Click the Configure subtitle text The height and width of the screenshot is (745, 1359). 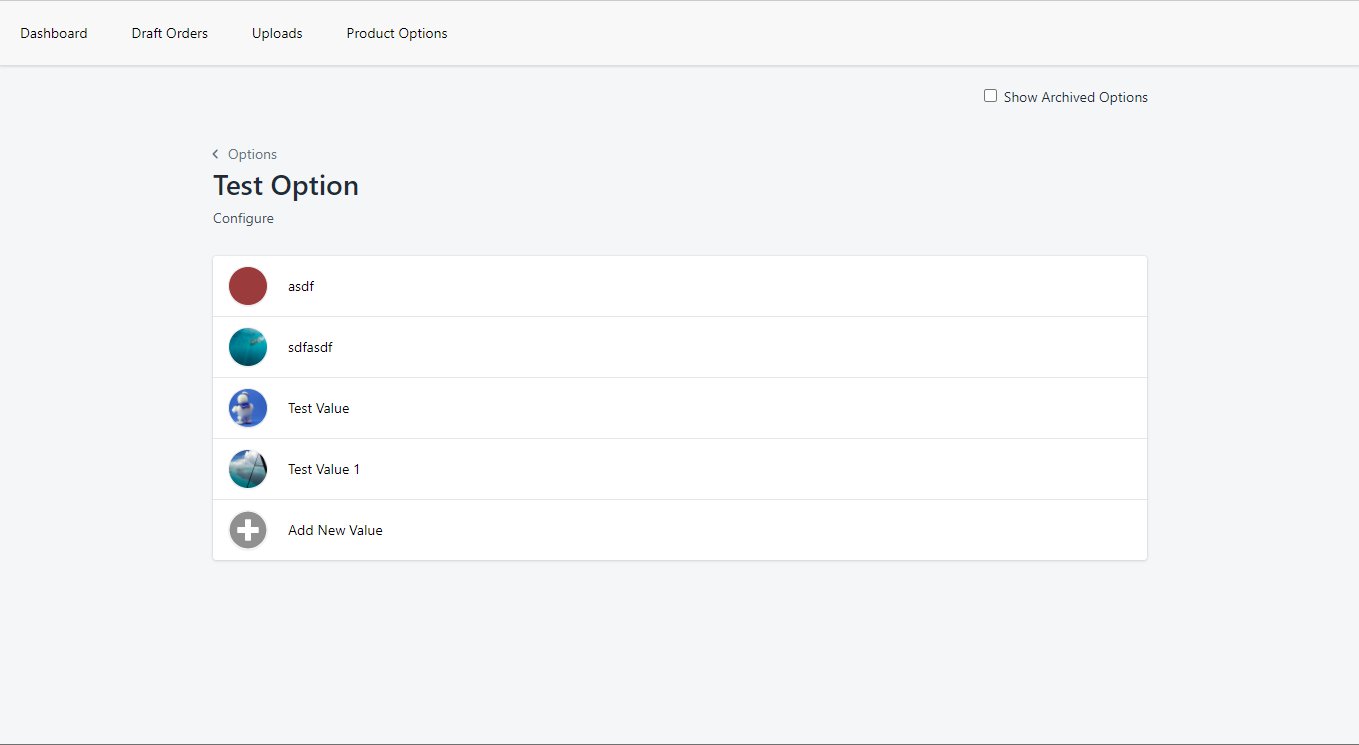[x=243, y=218]
